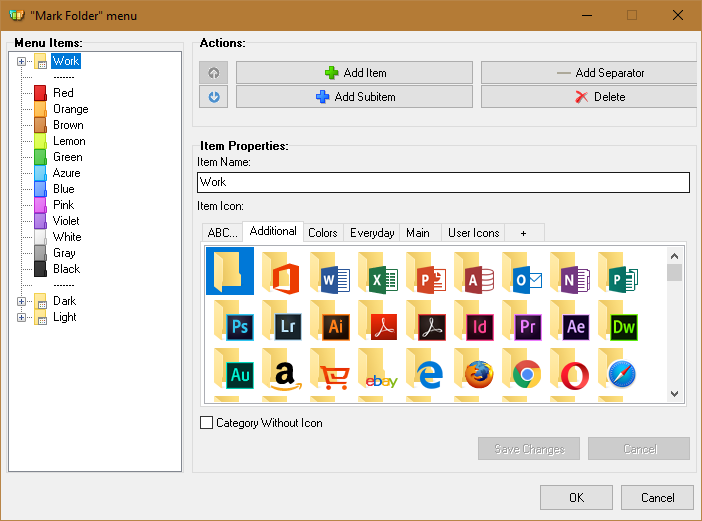Choose the Microsoft Office folder icon

tap(281, 272)
